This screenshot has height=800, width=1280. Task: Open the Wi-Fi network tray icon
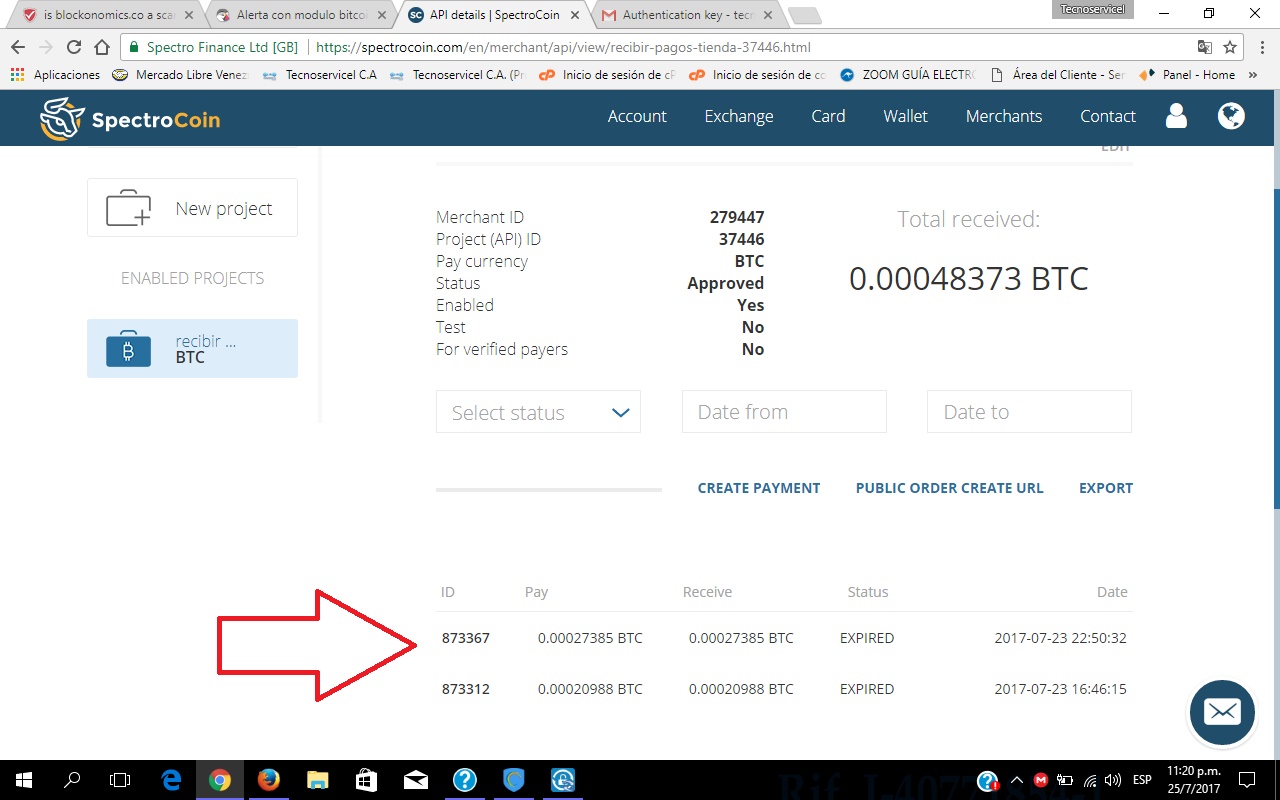pos(1090,780)
